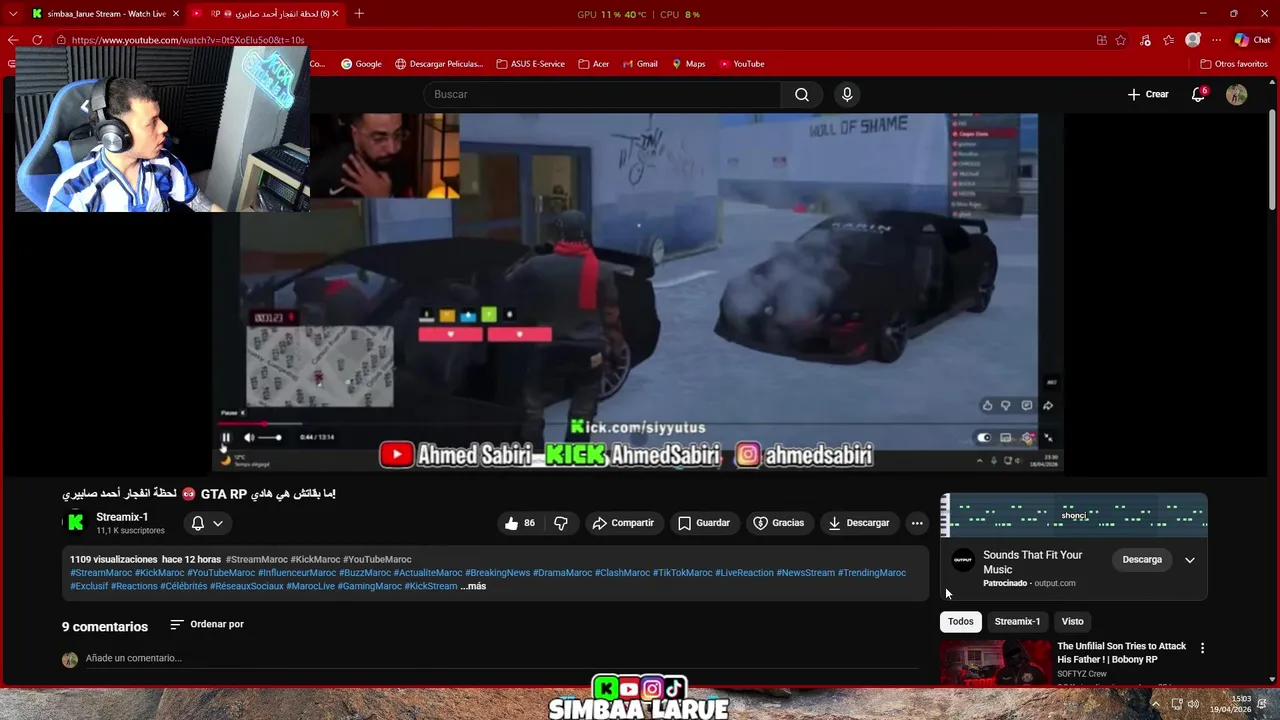1280x720 pixels.
Task: Pause the YouTube video
Action: coord(226,437)
